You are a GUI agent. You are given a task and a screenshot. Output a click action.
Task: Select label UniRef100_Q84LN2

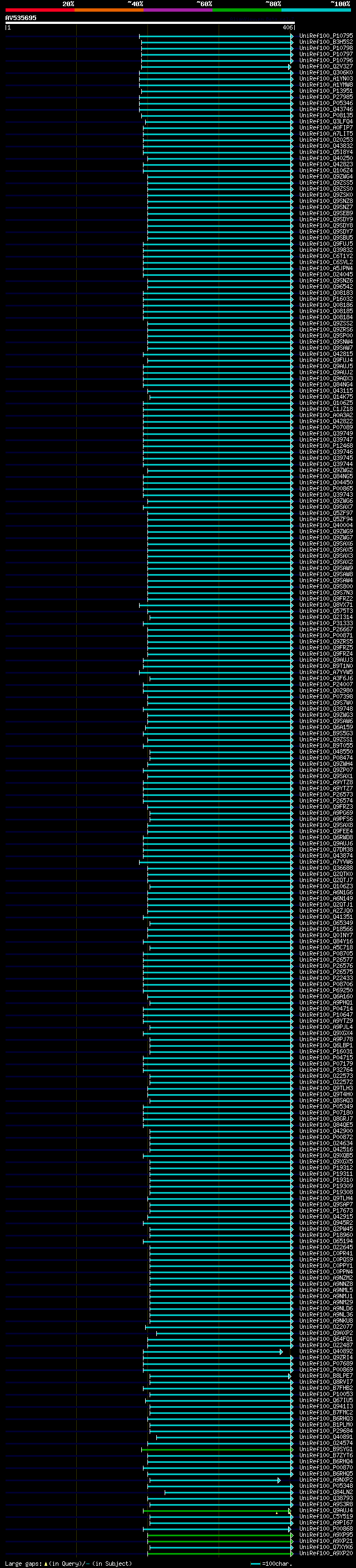(x=325, y=1492)
